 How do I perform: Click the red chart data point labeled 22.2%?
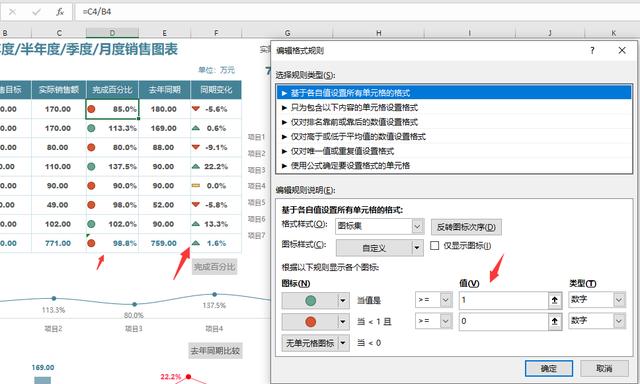tap(188, 376)
